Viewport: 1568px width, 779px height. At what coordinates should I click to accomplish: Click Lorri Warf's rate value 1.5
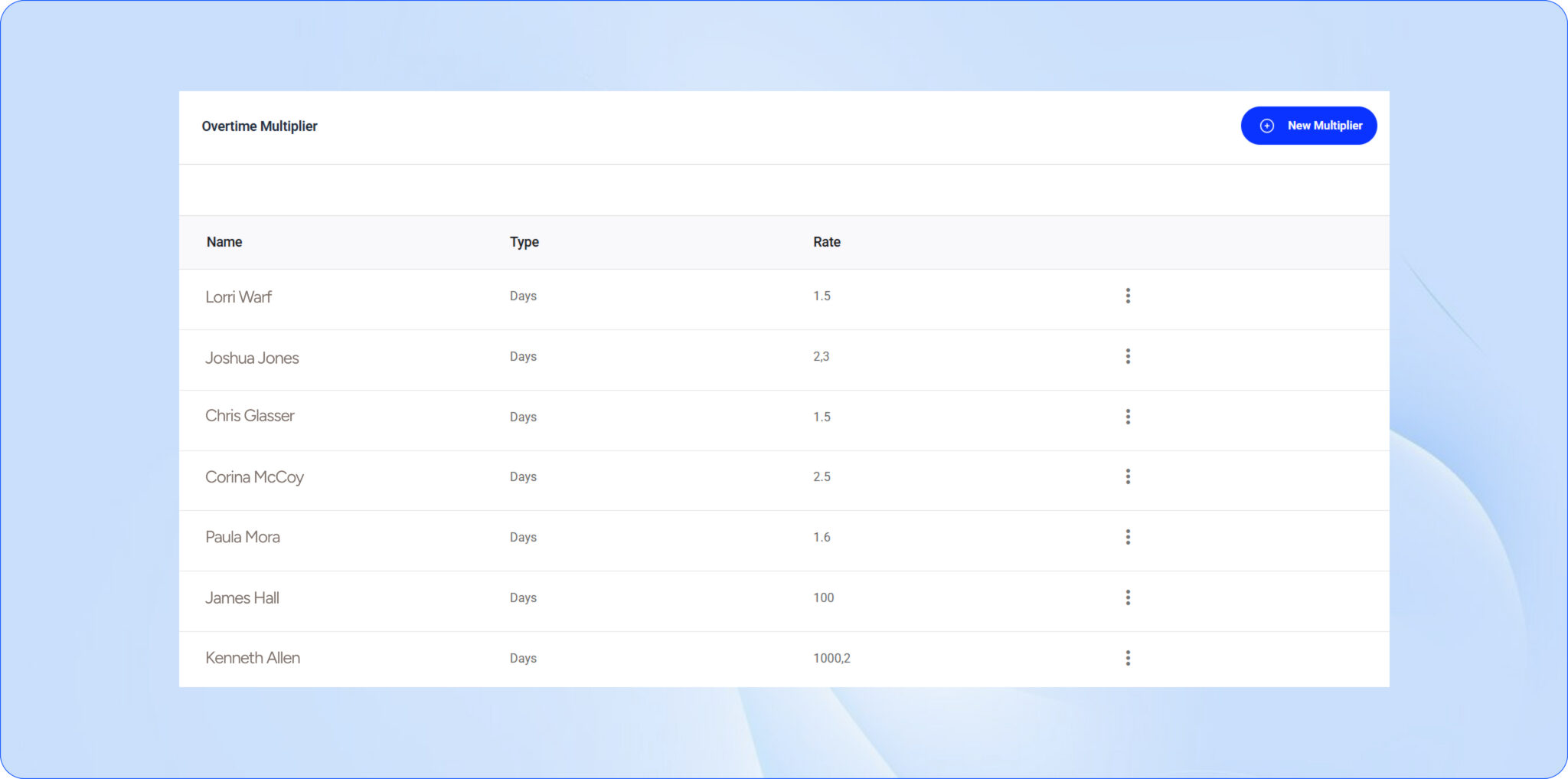pyautogui.click(x=822, y=296)
